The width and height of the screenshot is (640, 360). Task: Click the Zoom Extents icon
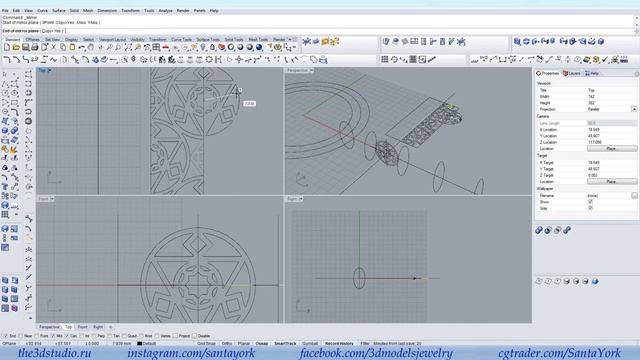tap(128, 47)
